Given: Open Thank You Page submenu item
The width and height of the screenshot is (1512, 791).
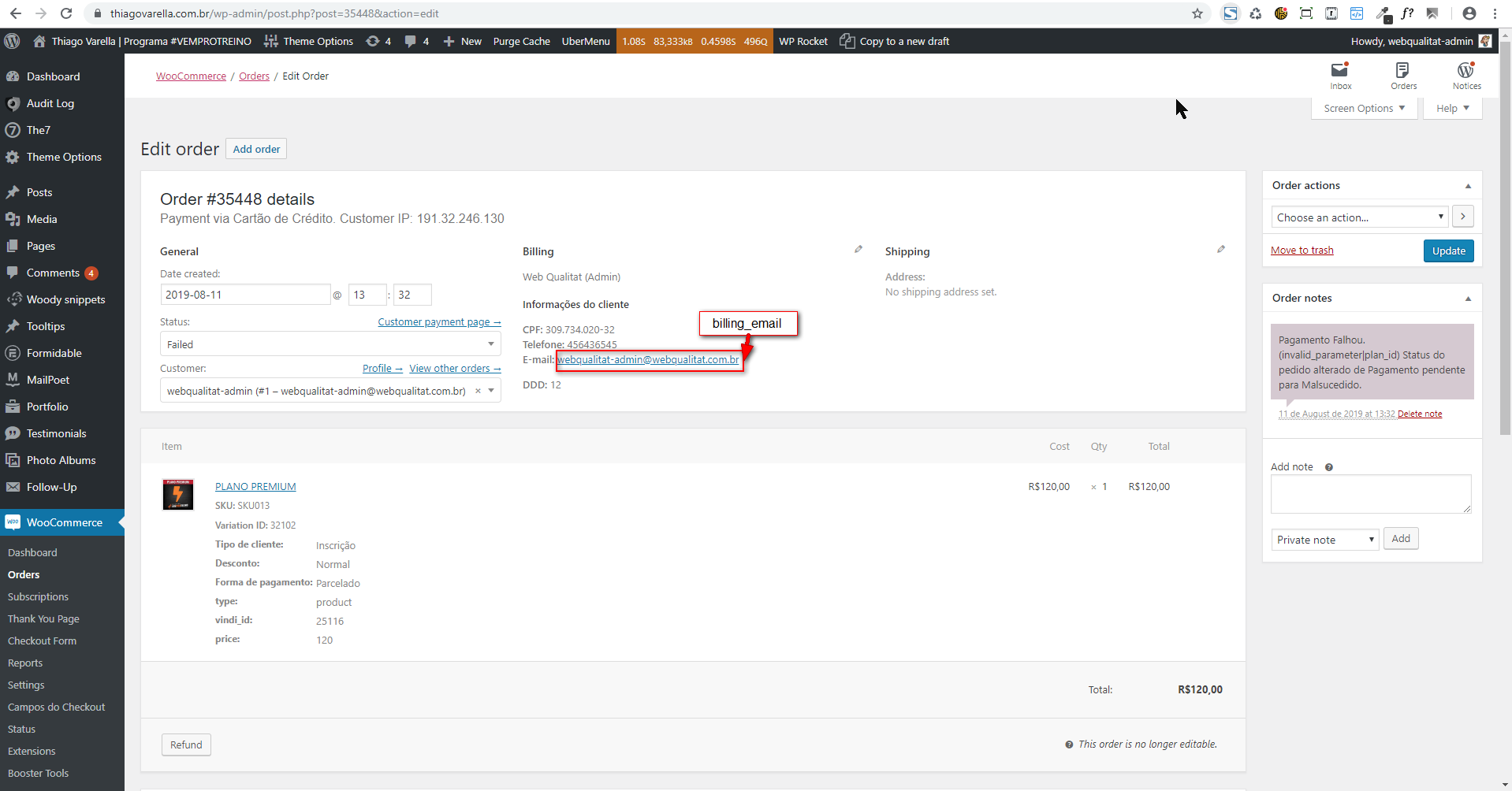Looking at the screenshot, I should [43, 618].
